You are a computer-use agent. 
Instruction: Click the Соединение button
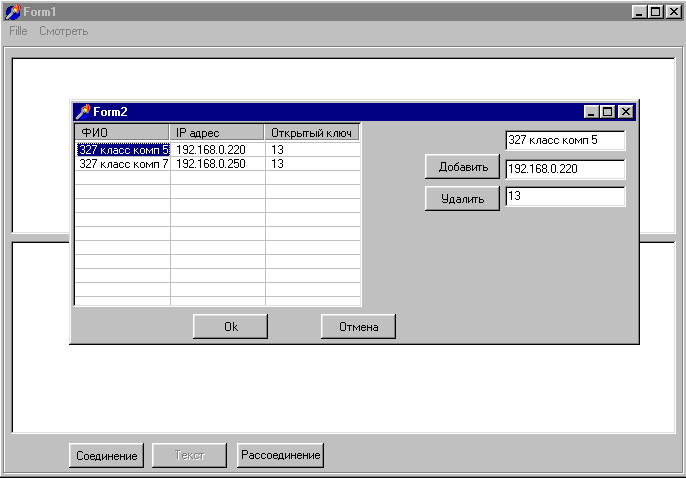coord(106,455)
